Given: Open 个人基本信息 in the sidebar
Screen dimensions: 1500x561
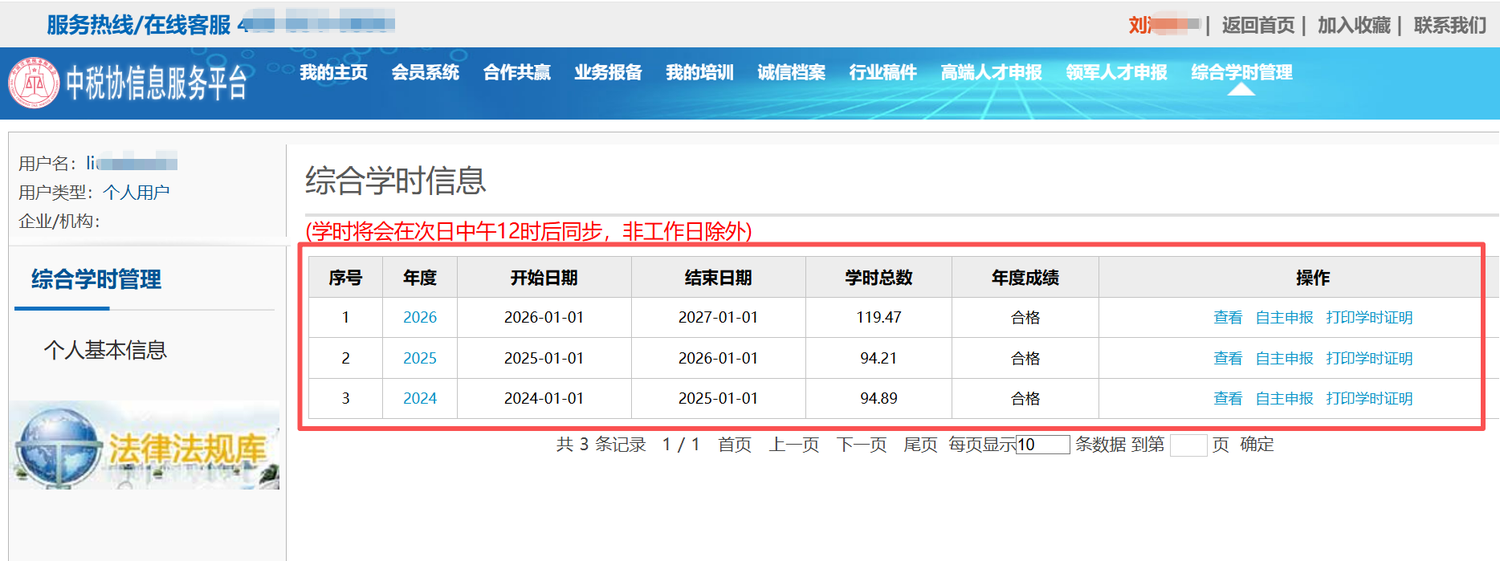Looking at the screenshot, I should 105,350.
